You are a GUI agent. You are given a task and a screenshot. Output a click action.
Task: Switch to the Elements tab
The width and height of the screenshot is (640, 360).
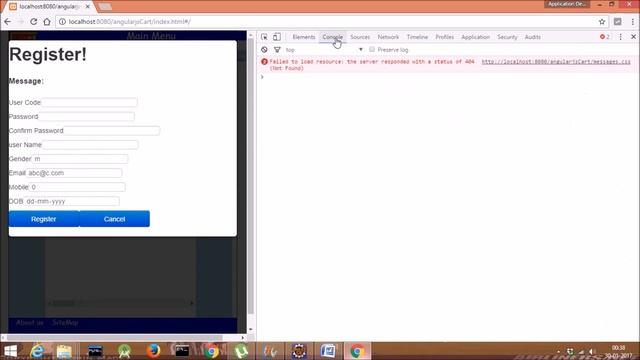click(304, 37)
